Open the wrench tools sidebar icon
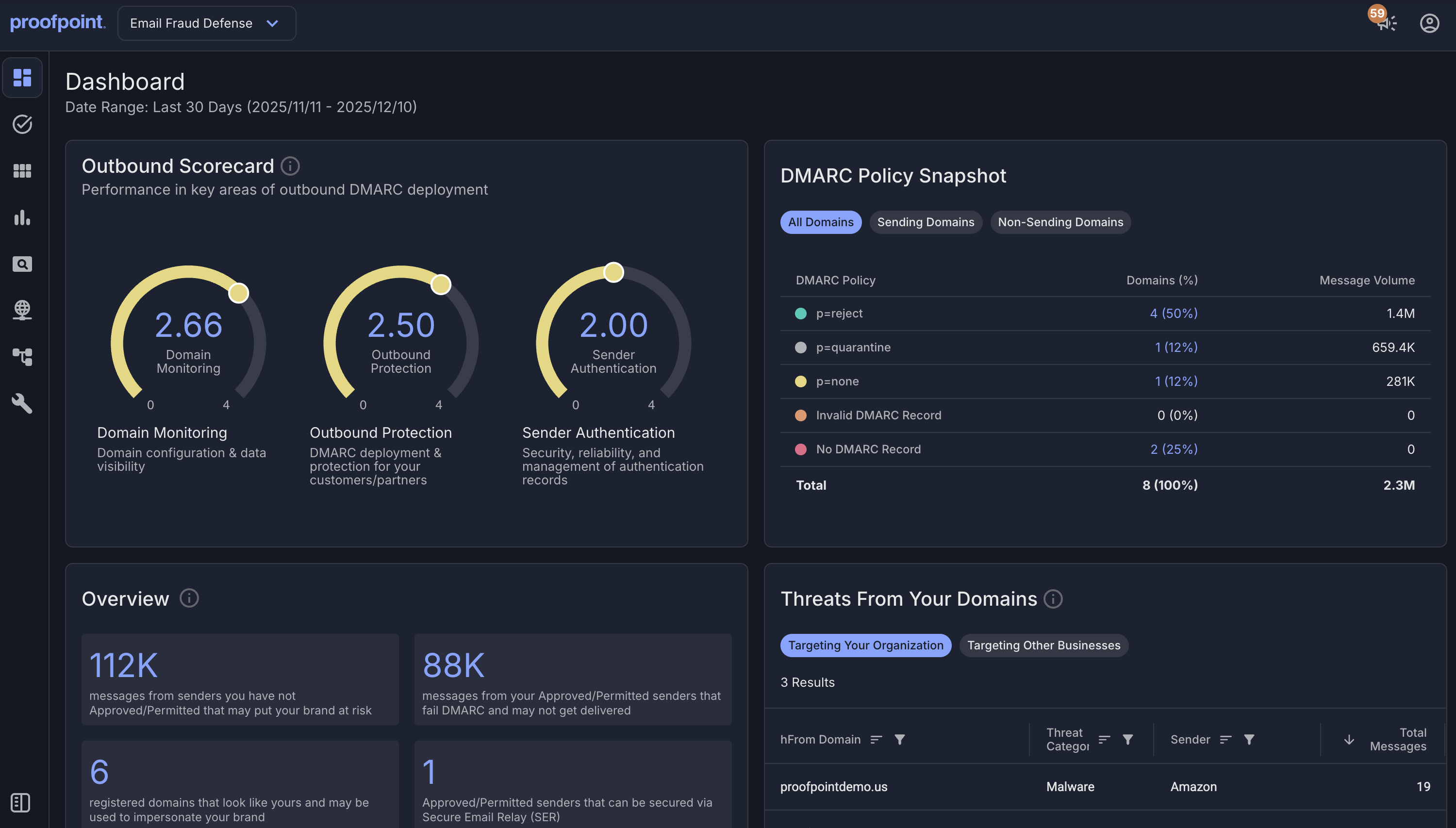 pyautogui.click(x=22, y=403)
